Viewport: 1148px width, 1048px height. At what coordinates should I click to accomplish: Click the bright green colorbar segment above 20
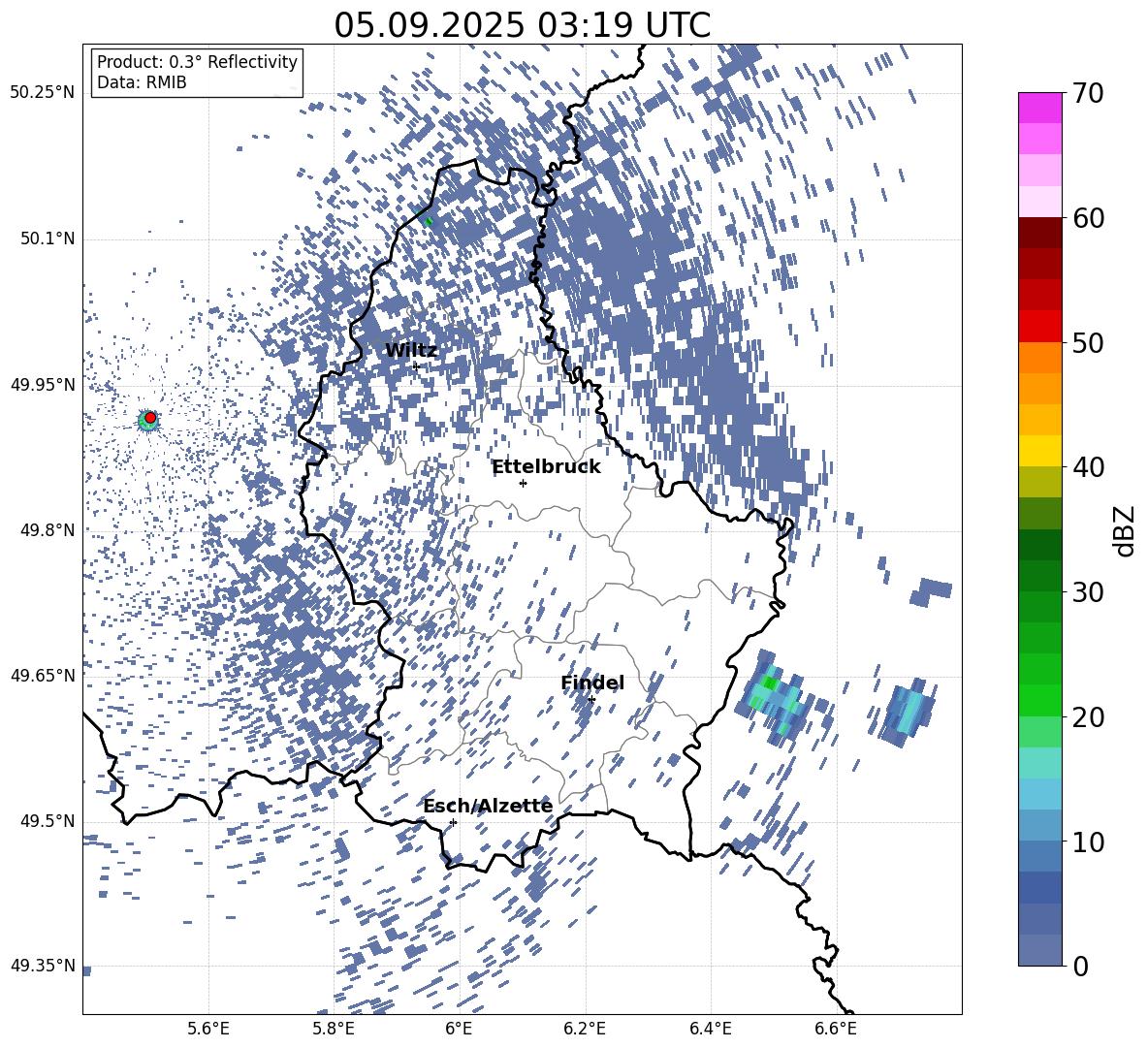1039,700
